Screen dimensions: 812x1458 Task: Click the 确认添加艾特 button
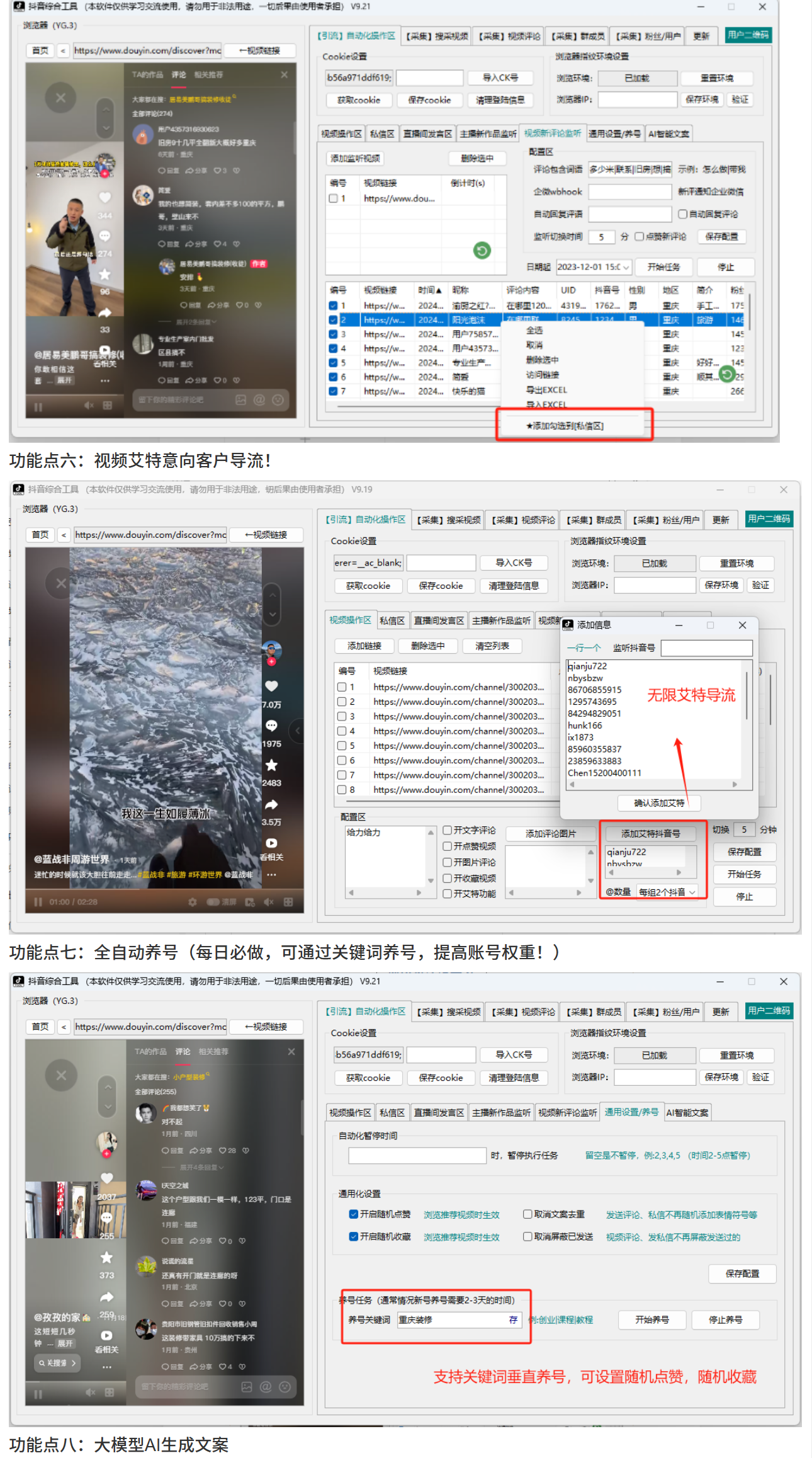tap(659, 803)
